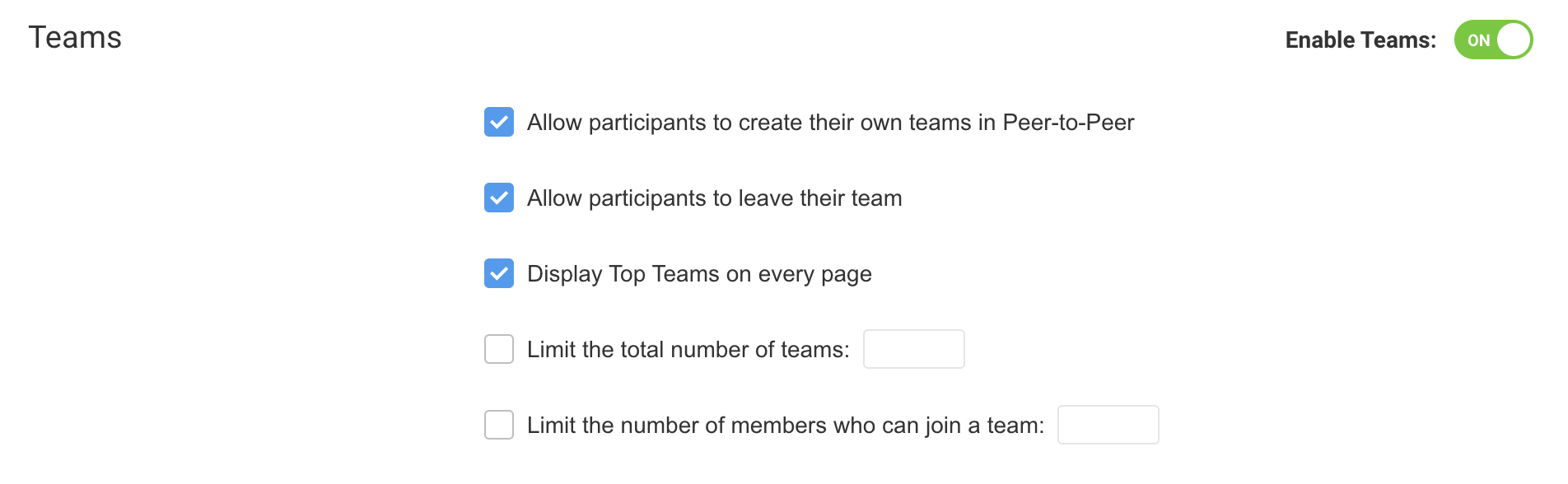
Task: Click the 'Enable Teams:' label text
Action: [1360, 40]
